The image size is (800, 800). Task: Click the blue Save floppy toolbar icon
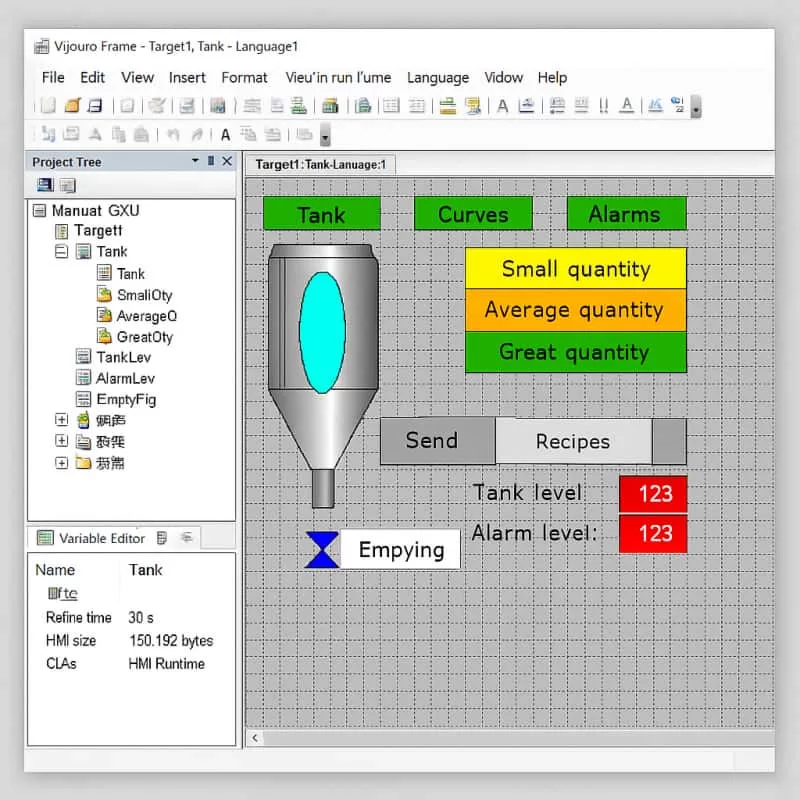[95, 106]
